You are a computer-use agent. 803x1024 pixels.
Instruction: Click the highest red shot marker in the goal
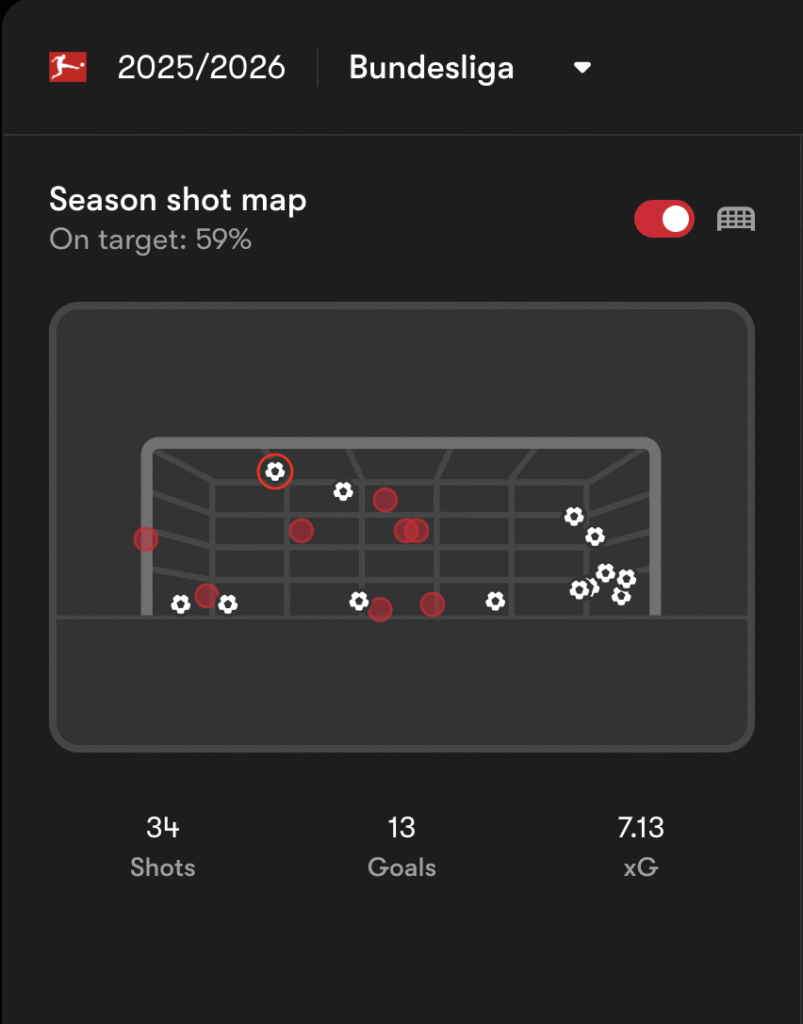[385, 500]
